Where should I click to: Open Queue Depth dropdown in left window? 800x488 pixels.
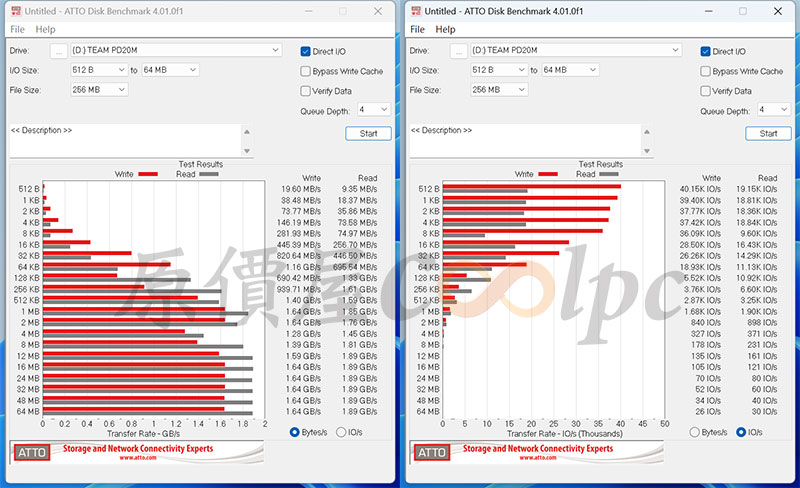(374, 110)
